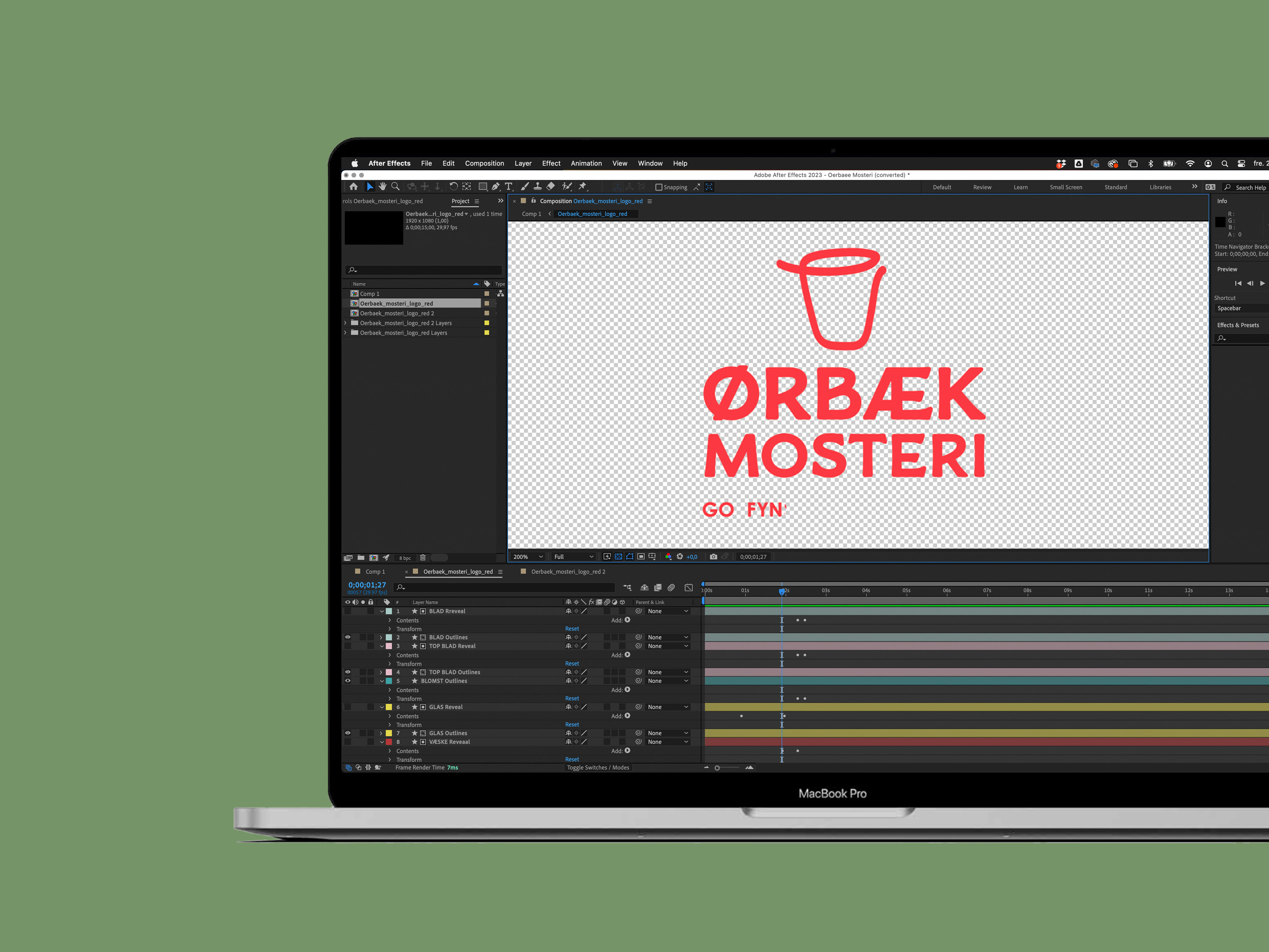
Task: Open the Composition menu
Action: (484, 163)
